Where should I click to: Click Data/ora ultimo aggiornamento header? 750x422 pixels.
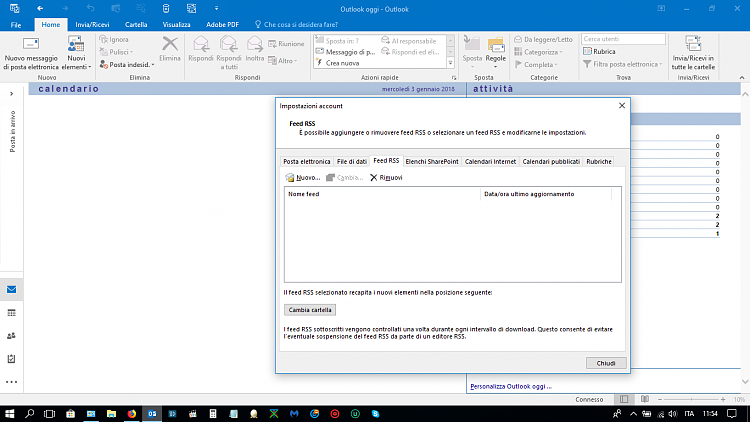point(546,194)
